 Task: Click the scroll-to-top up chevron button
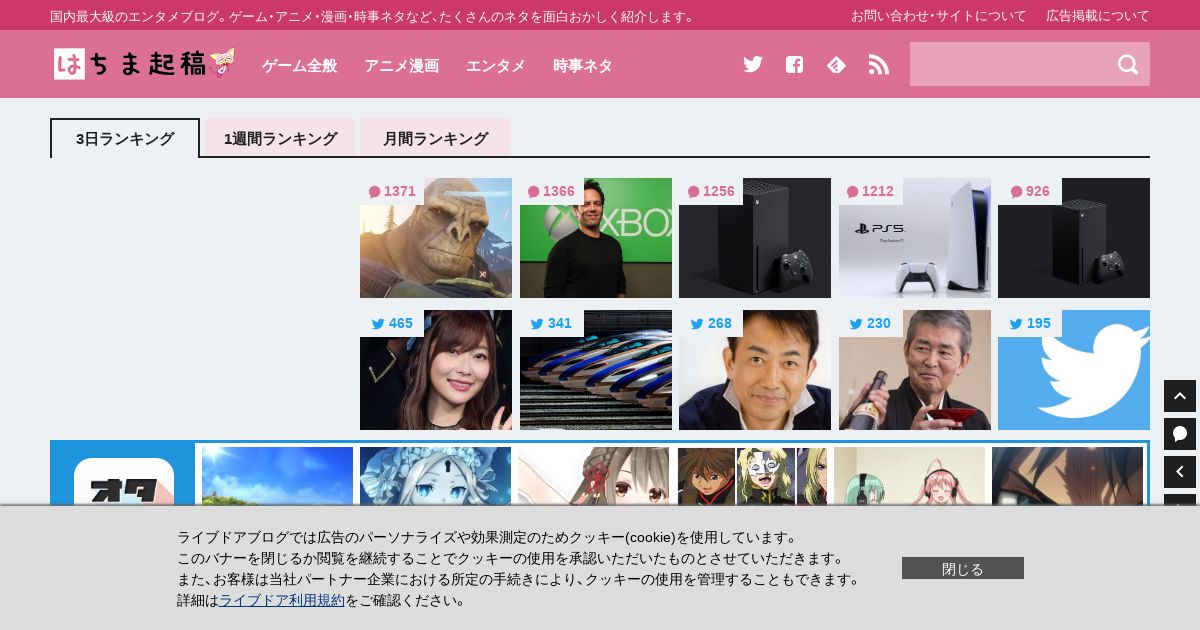1180,396
